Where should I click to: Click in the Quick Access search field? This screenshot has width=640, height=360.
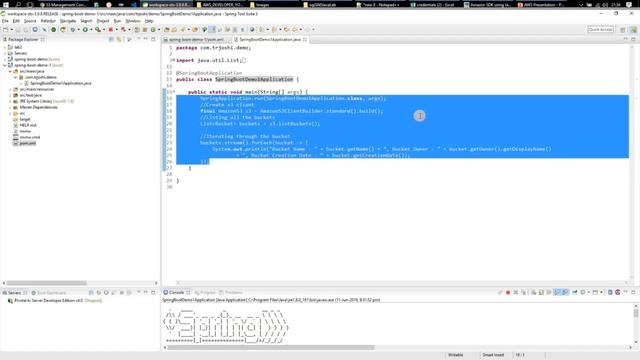point(600,29)
